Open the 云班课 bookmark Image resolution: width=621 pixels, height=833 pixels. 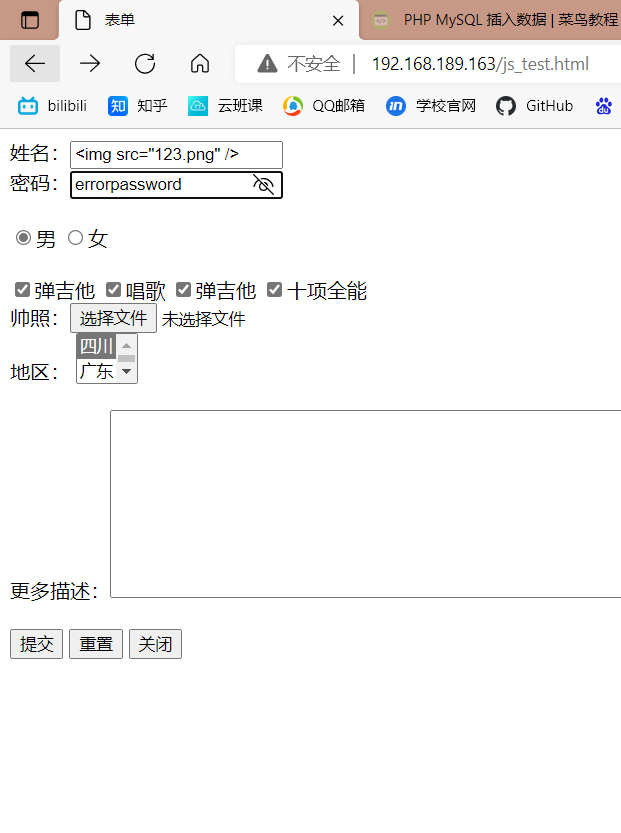(225, 106)
